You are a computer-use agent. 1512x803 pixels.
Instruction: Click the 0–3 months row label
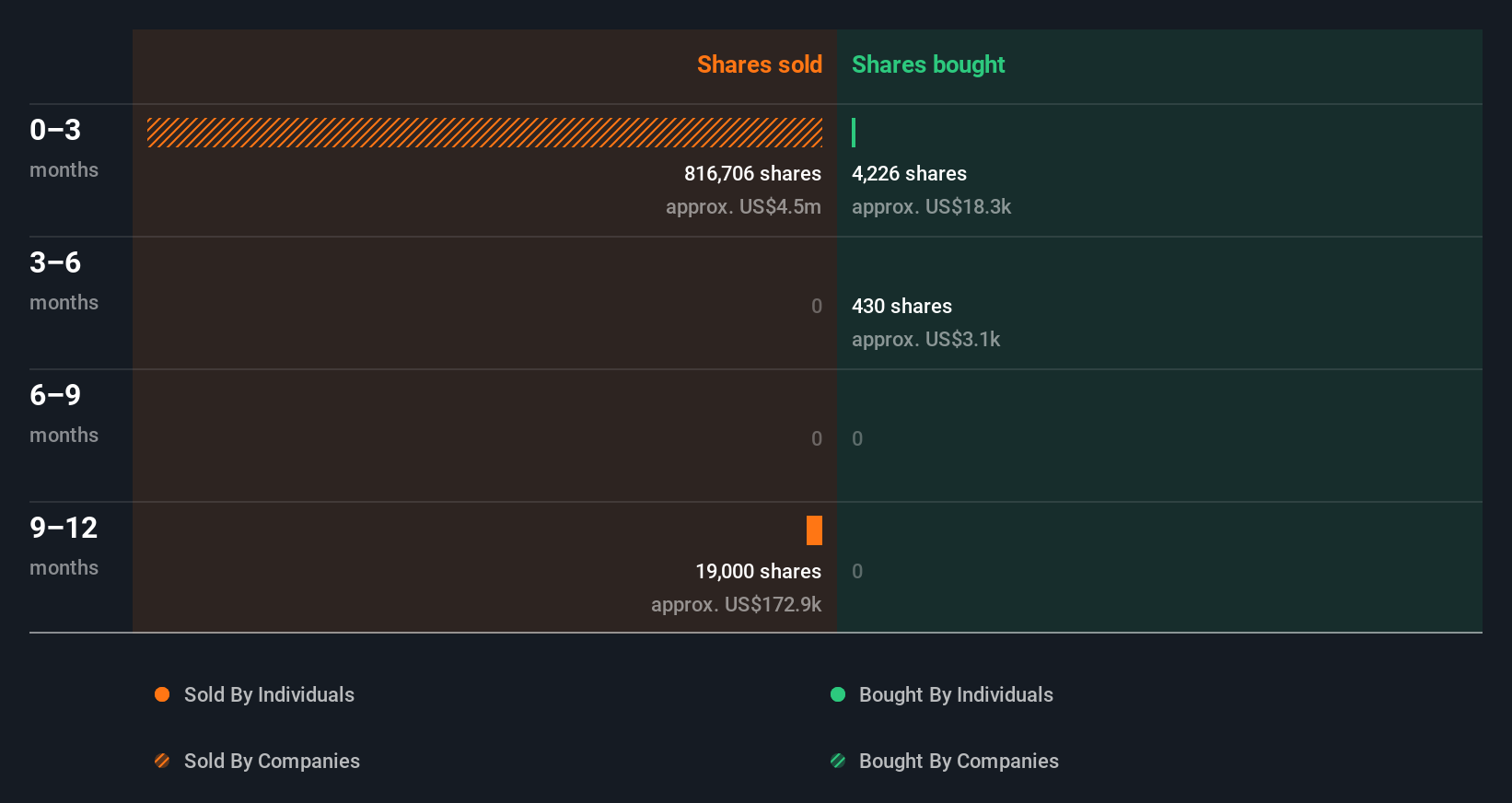coord(64,147)
